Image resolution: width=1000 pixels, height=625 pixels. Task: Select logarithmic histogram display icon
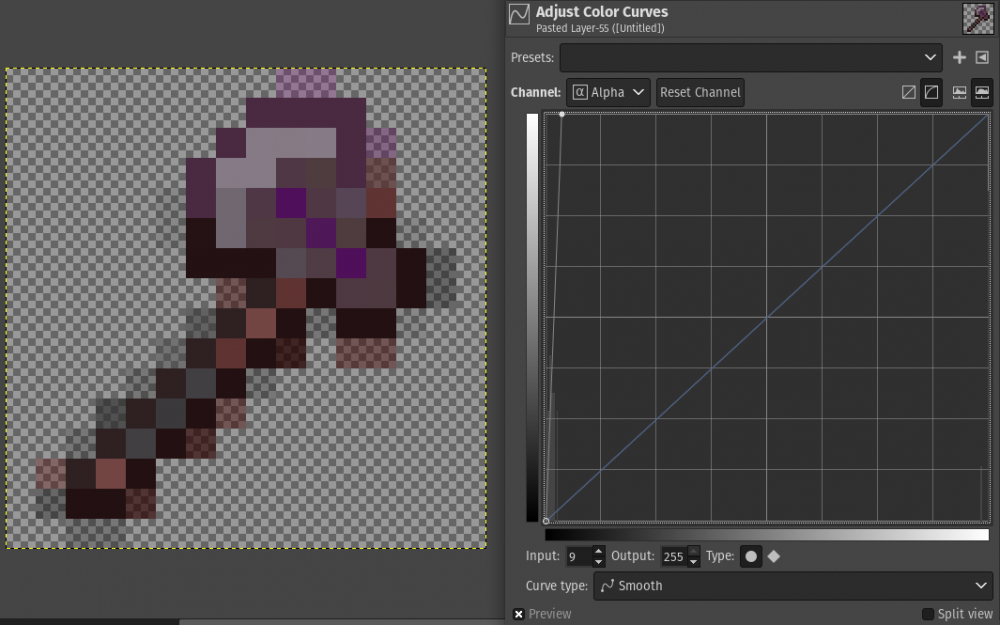982,92
